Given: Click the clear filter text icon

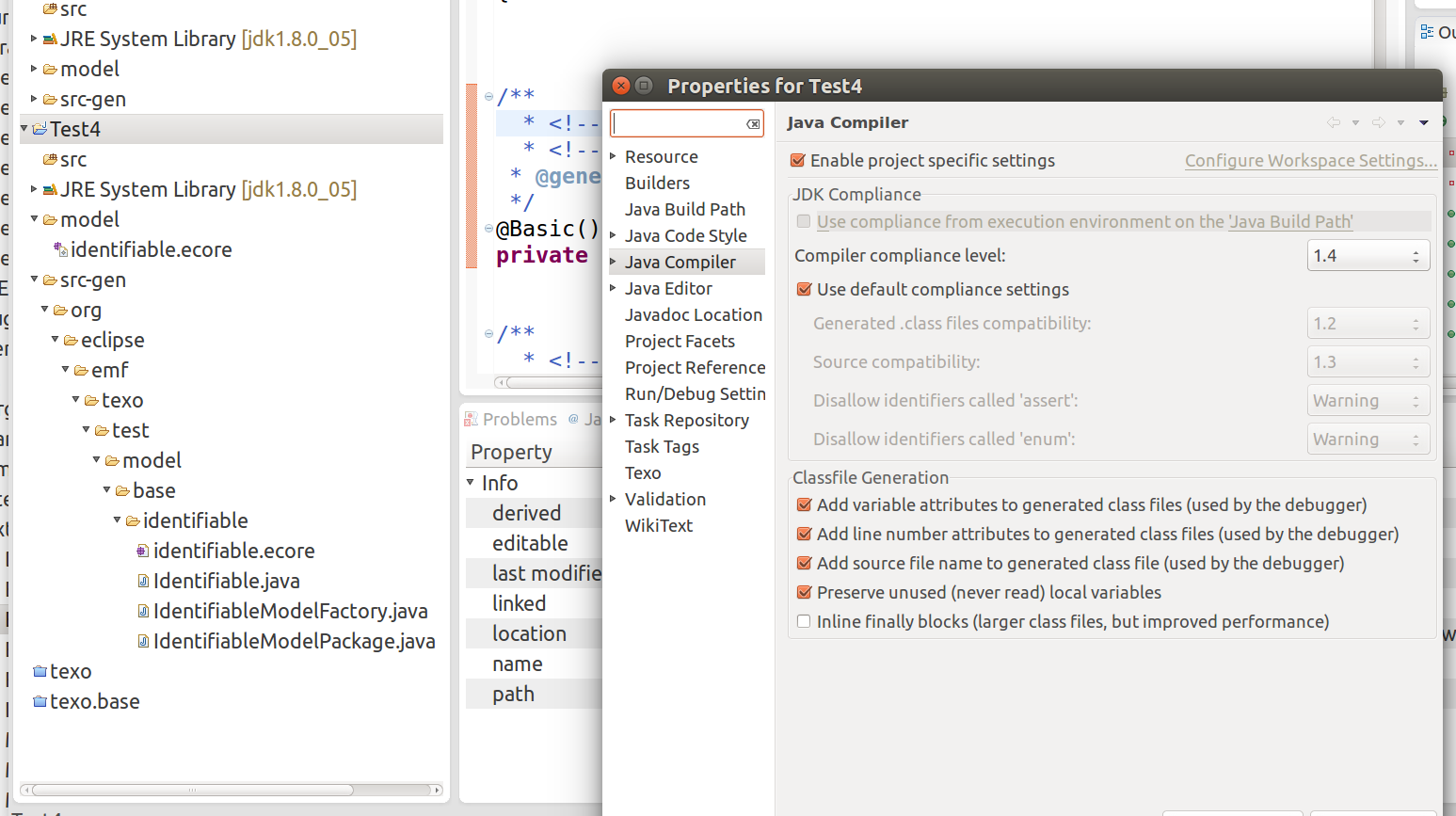Looking at the screenshot, I should tap(753, 123).
